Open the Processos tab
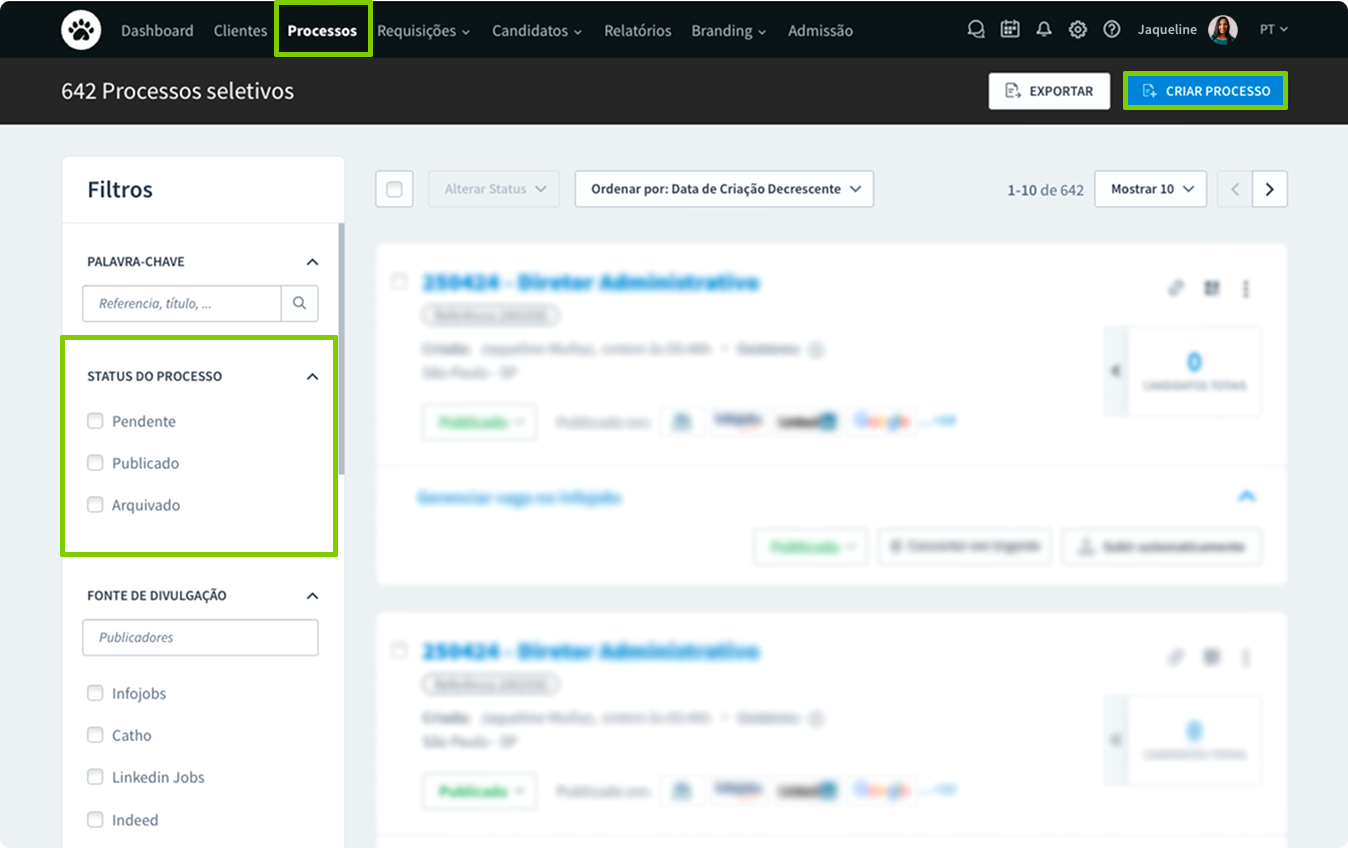This screenshot has height=848, width=1348. click(322, 30)
